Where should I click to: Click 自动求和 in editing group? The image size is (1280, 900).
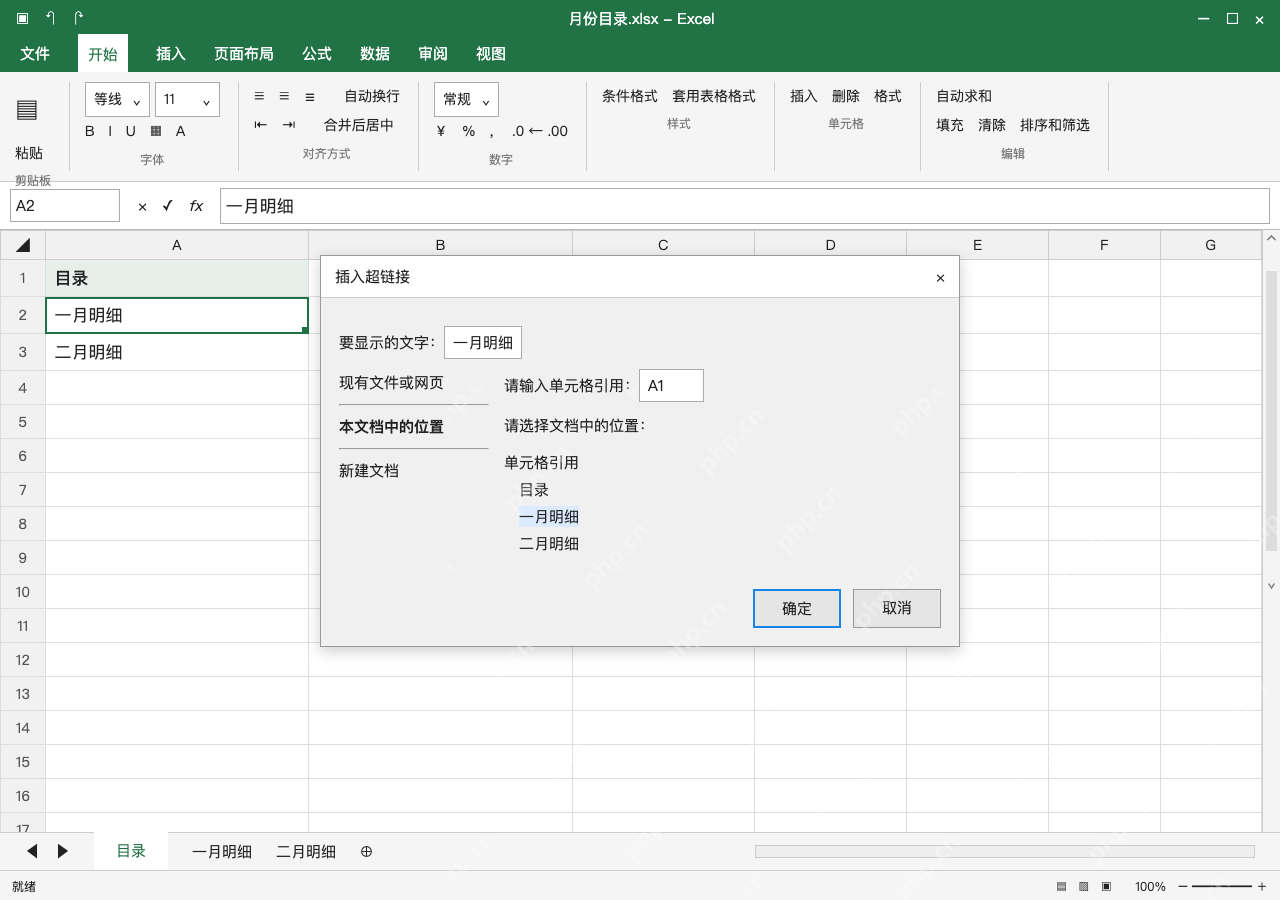click(964, 96)
